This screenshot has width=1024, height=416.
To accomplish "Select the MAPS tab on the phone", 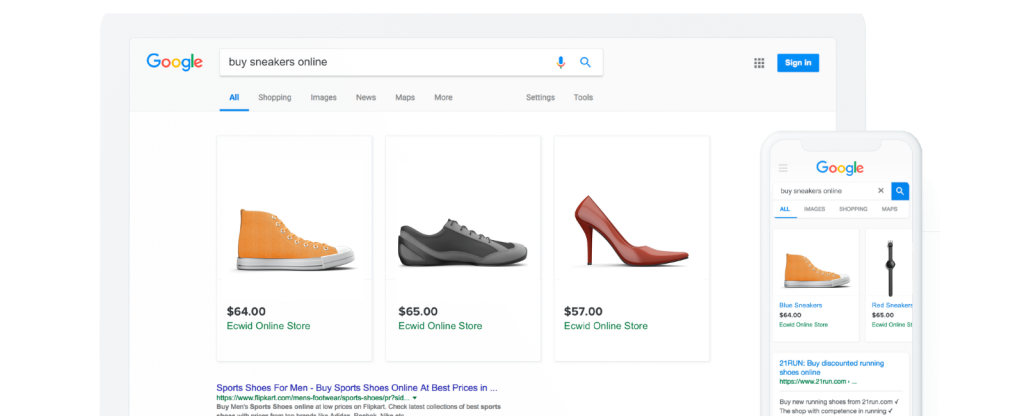I will pos(889,209).
